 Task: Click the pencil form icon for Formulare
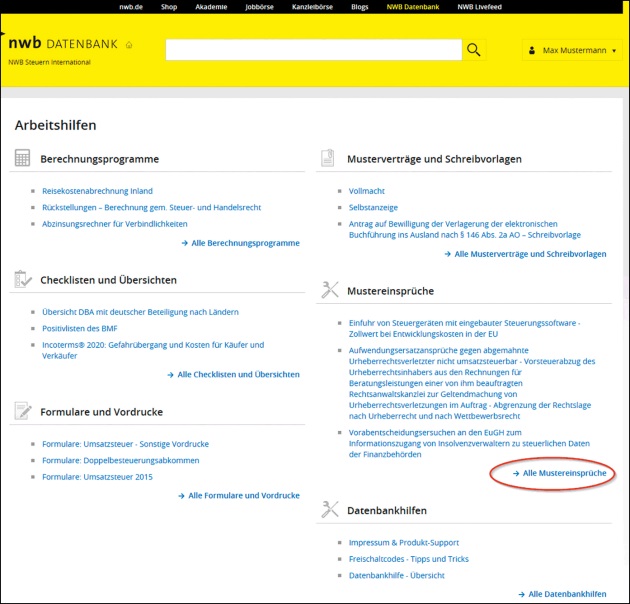coord(23,411)
